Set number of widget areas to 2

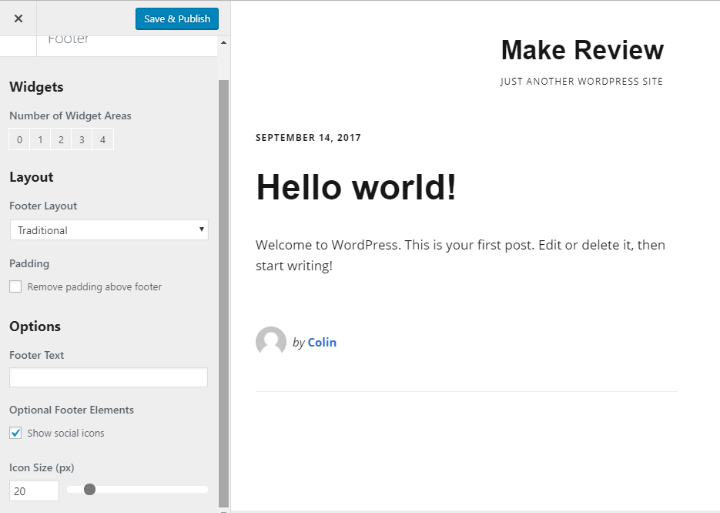click(61, 140)
